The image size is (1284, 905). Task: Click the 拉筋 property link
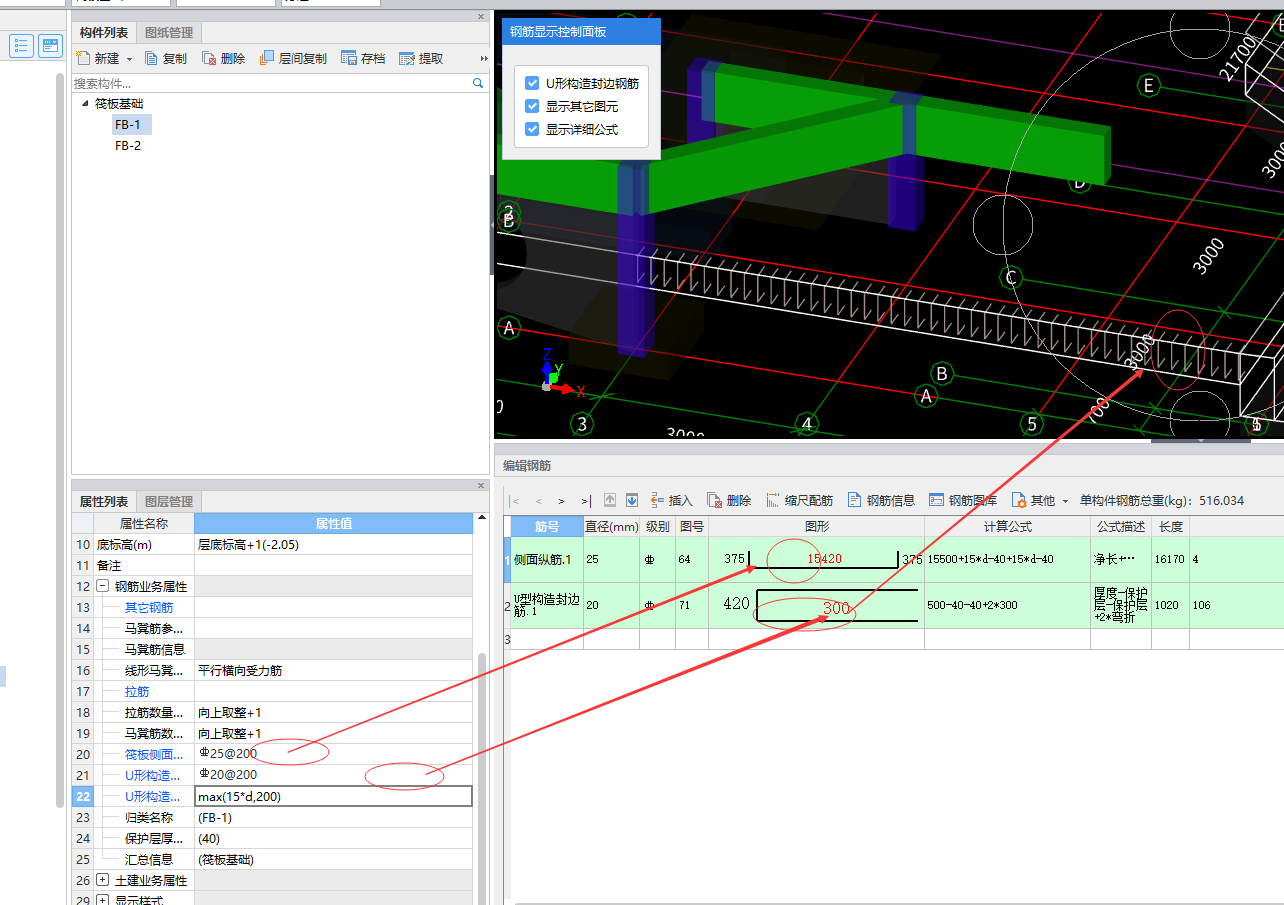click(x=137, y=691)
